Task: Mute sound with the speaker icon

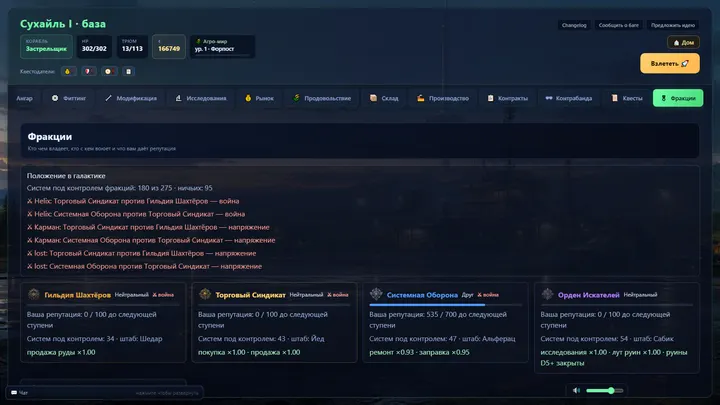Action: pyautogui.click(x=576, y=391)
